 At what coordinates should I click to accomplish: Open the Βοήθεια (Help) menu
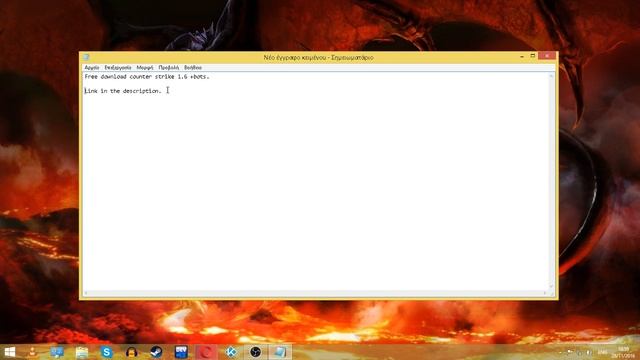tap(193, 67)
